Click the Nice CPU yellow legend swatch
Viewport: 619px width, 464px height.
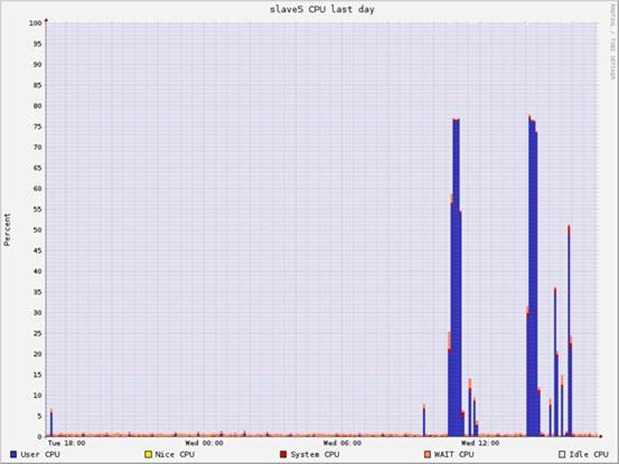coord(148,455)
